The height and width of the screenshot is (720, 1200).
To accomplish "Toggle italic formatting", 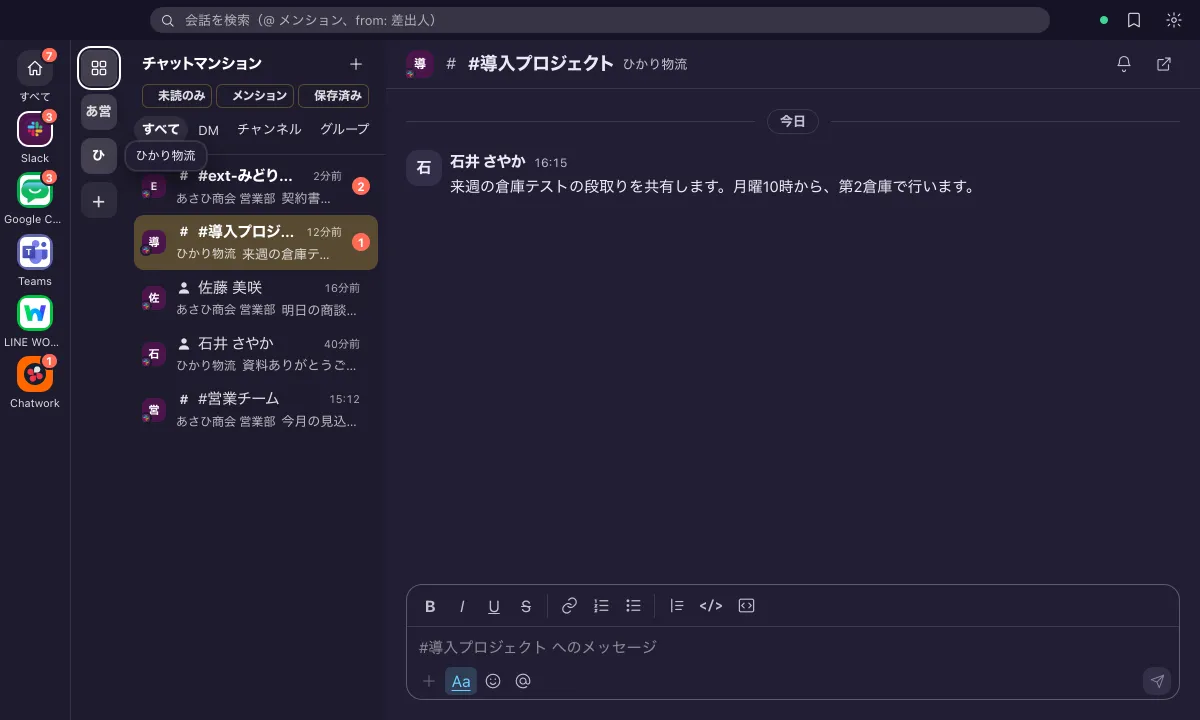I will point(462,606).
